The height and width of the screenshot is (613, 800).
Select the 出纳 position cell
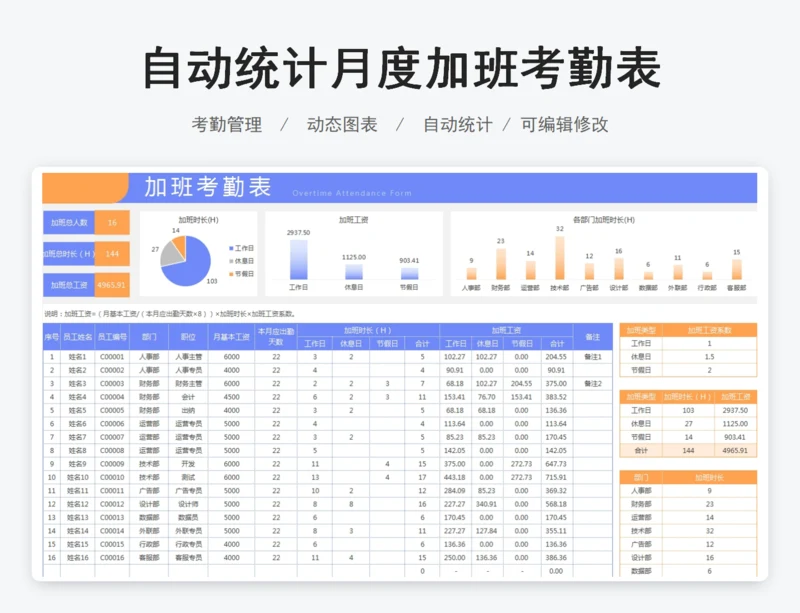tap(188, 410)
